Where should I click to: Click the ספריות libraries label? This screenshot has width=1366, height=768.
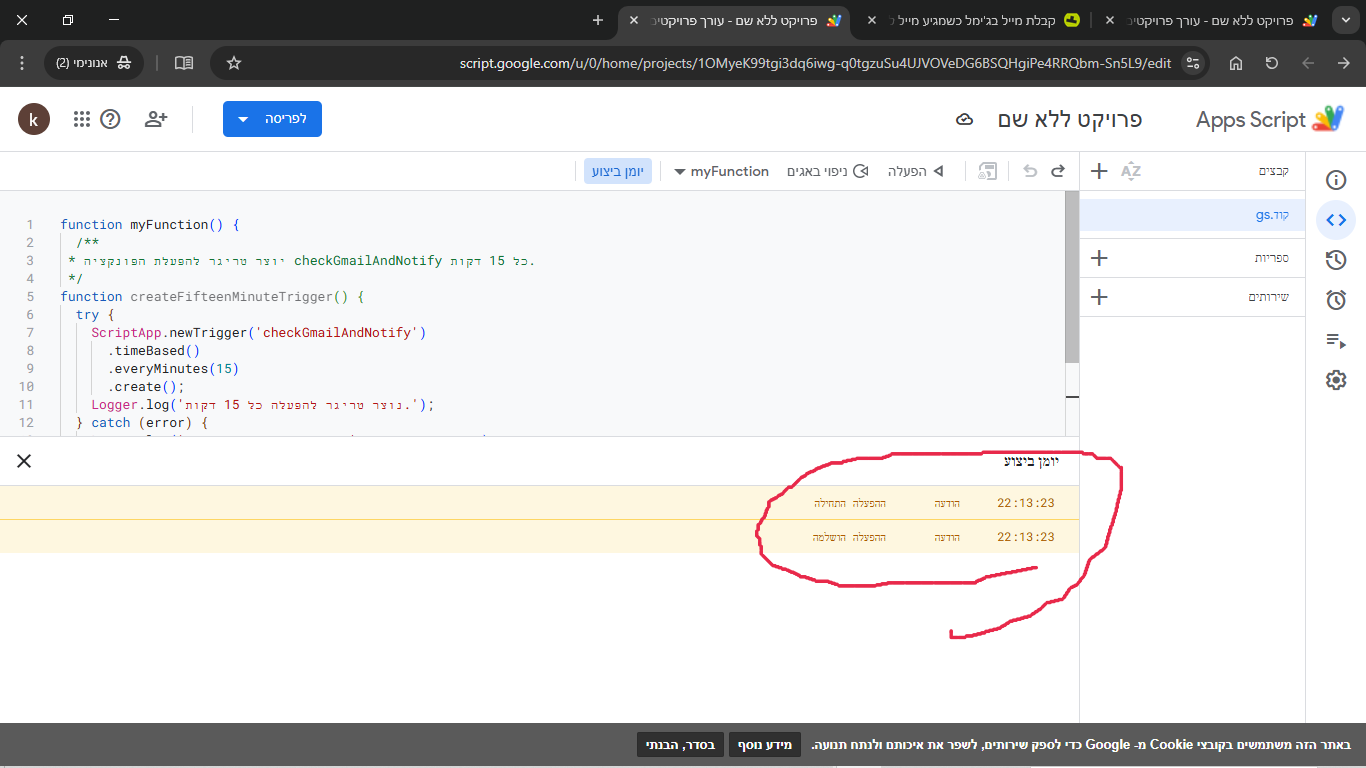click(x=1272, y=258)
